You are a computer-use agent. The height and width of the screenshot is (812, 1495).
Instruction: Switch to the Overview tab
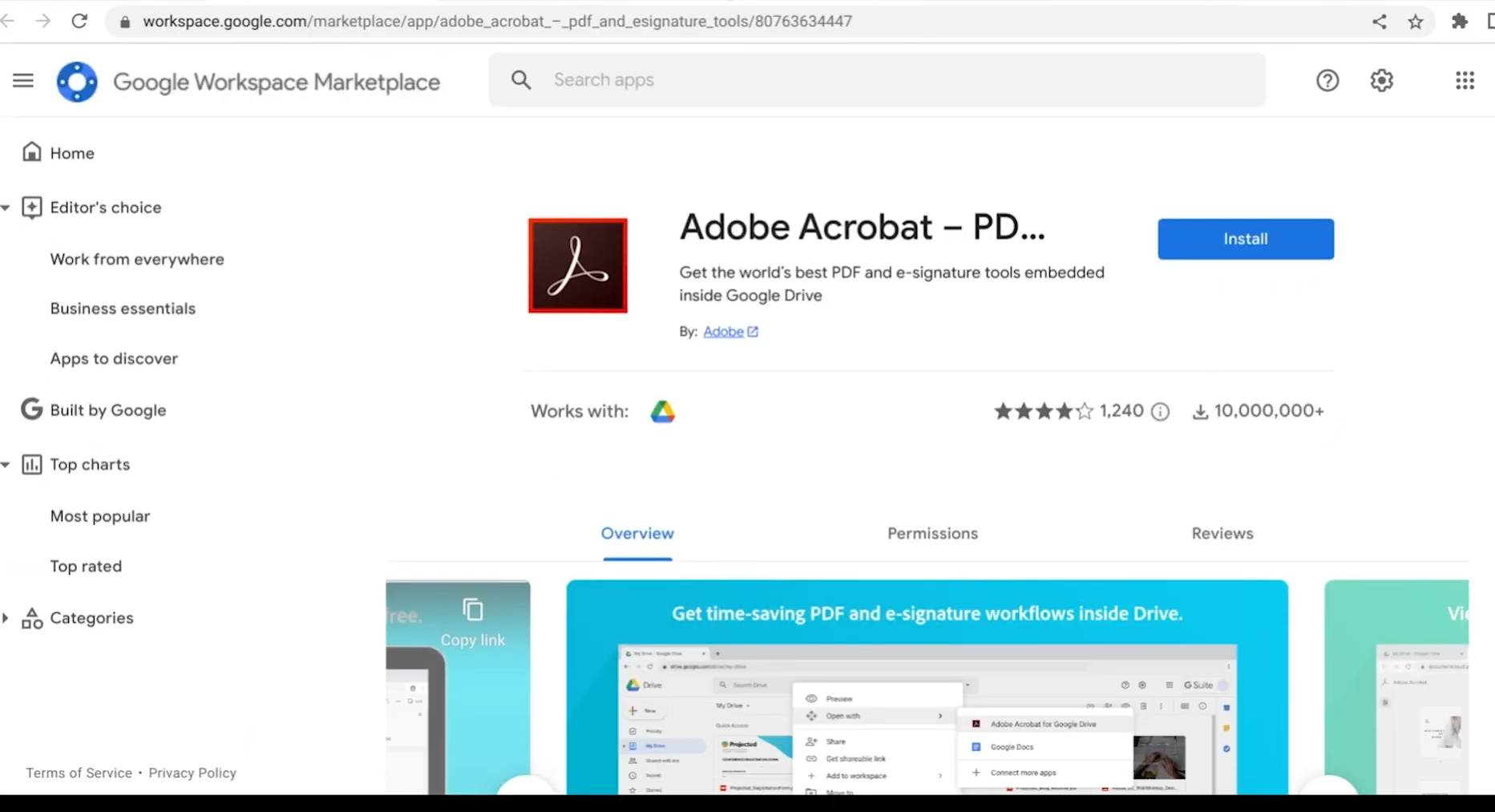click(637, 533)
